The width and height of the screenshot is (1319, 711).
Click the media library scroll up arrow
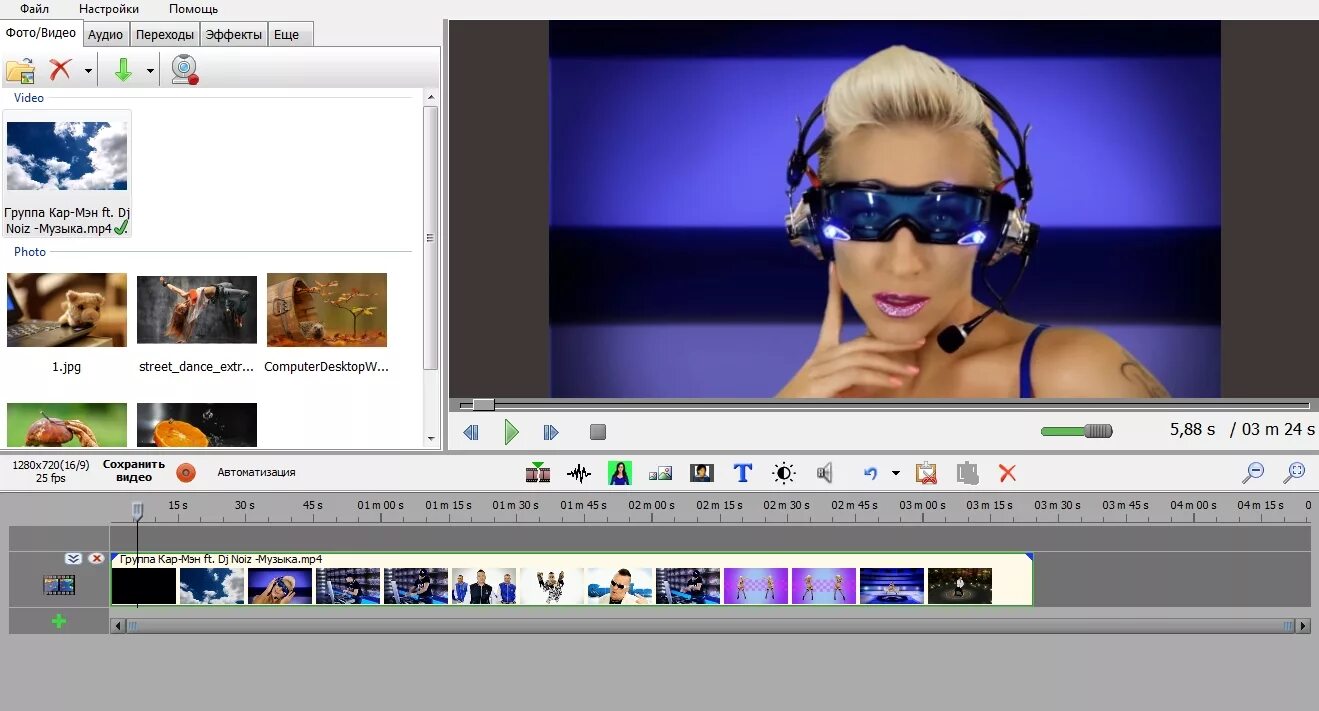pyautogui.click(x=431, y=97)
